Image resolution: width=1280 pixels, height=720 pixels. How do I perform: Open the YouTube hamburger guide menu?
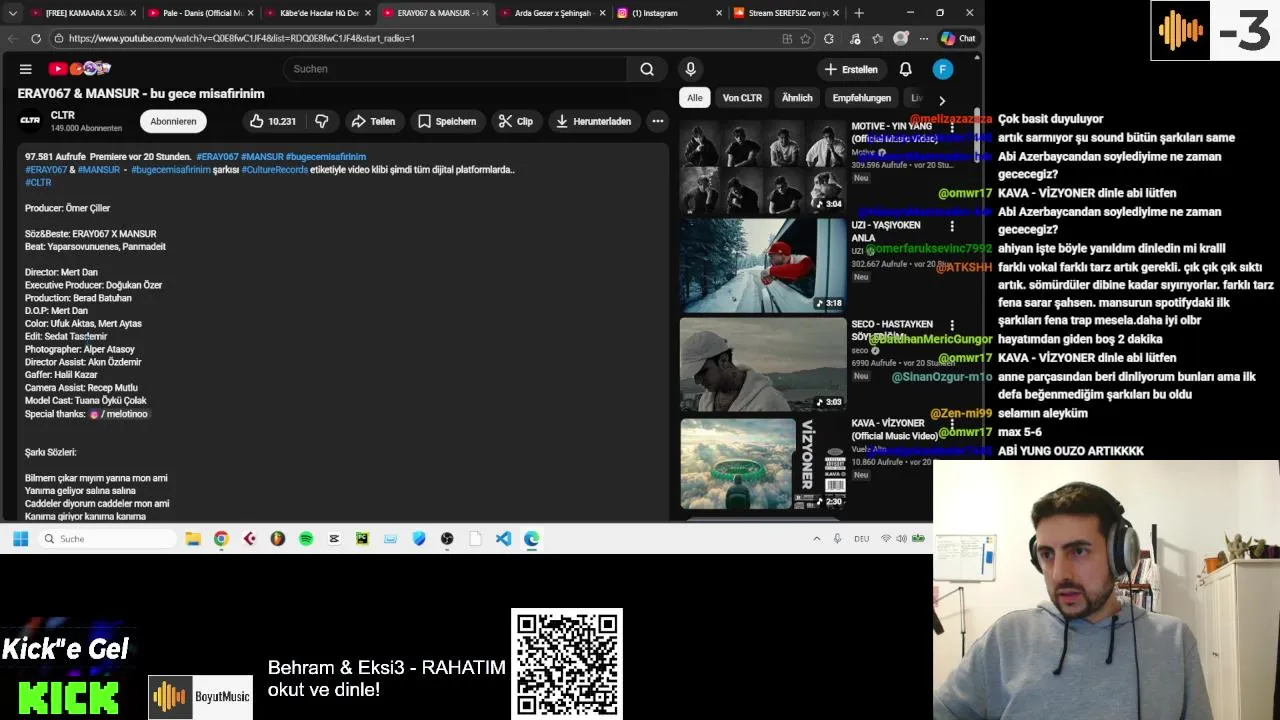(x=25, y=69)
